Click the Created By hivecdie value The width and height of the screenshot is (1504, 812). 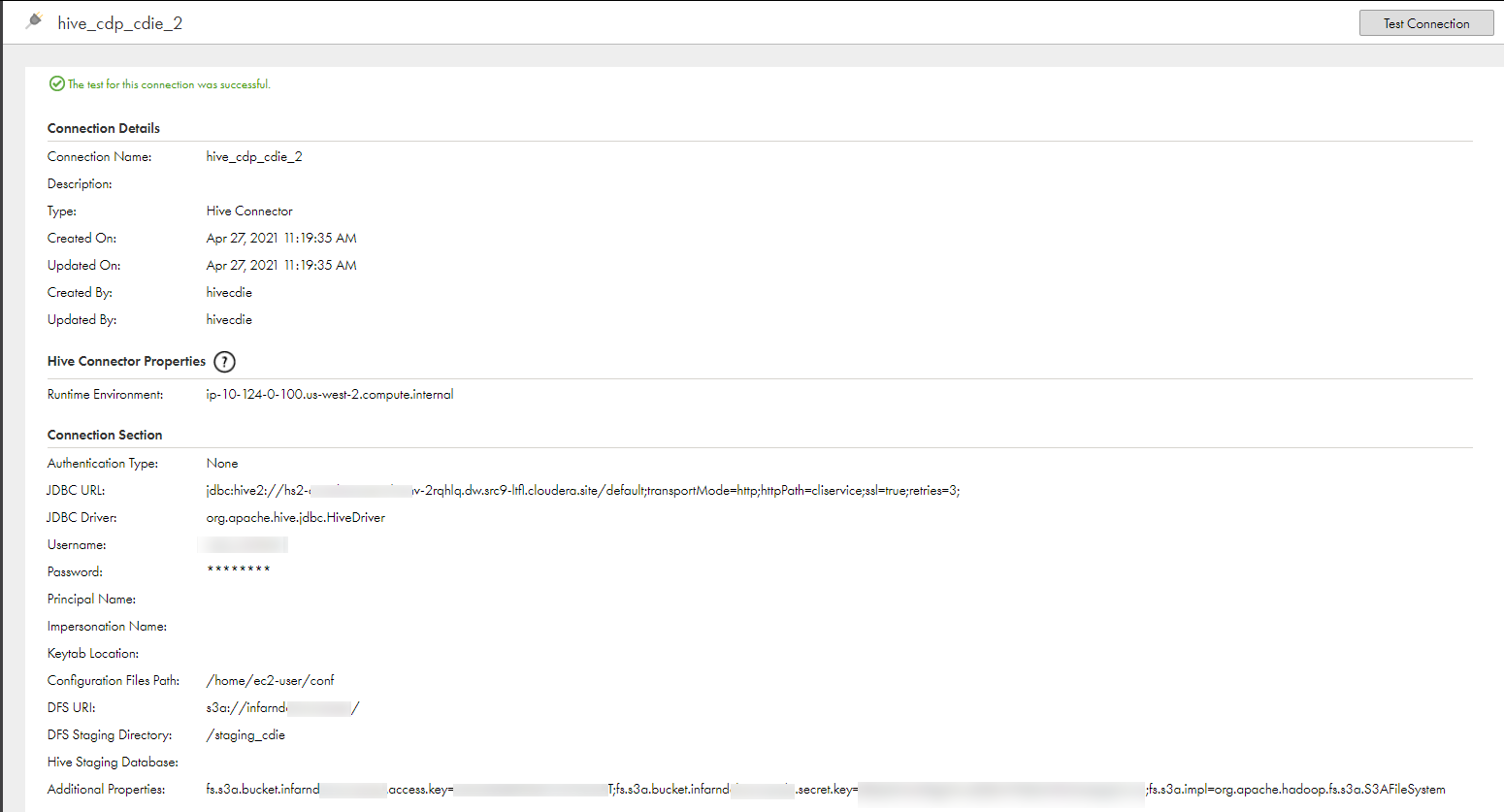(229, 292)
